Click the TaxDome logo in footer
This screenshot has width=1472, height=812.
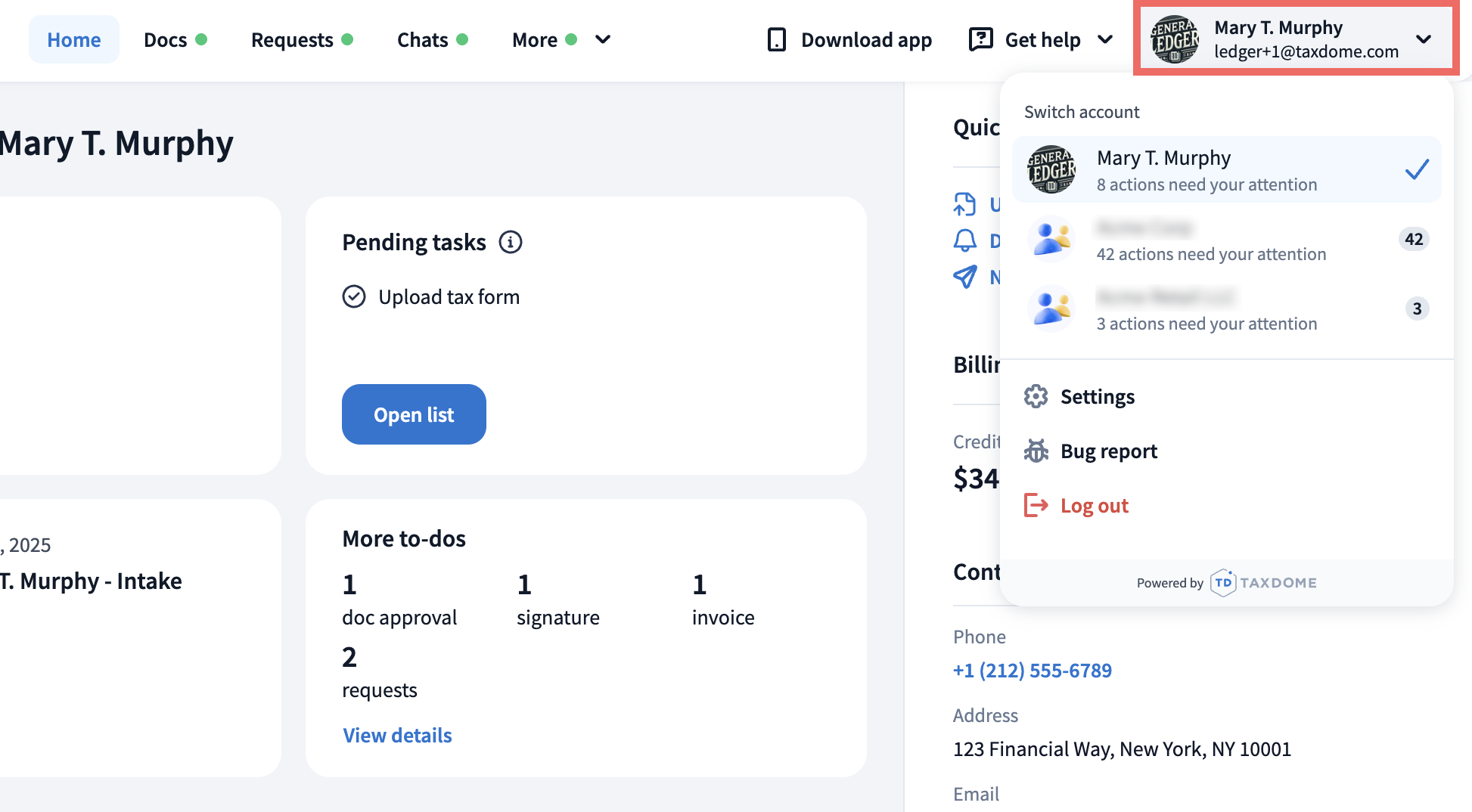tap(1263, 583)
